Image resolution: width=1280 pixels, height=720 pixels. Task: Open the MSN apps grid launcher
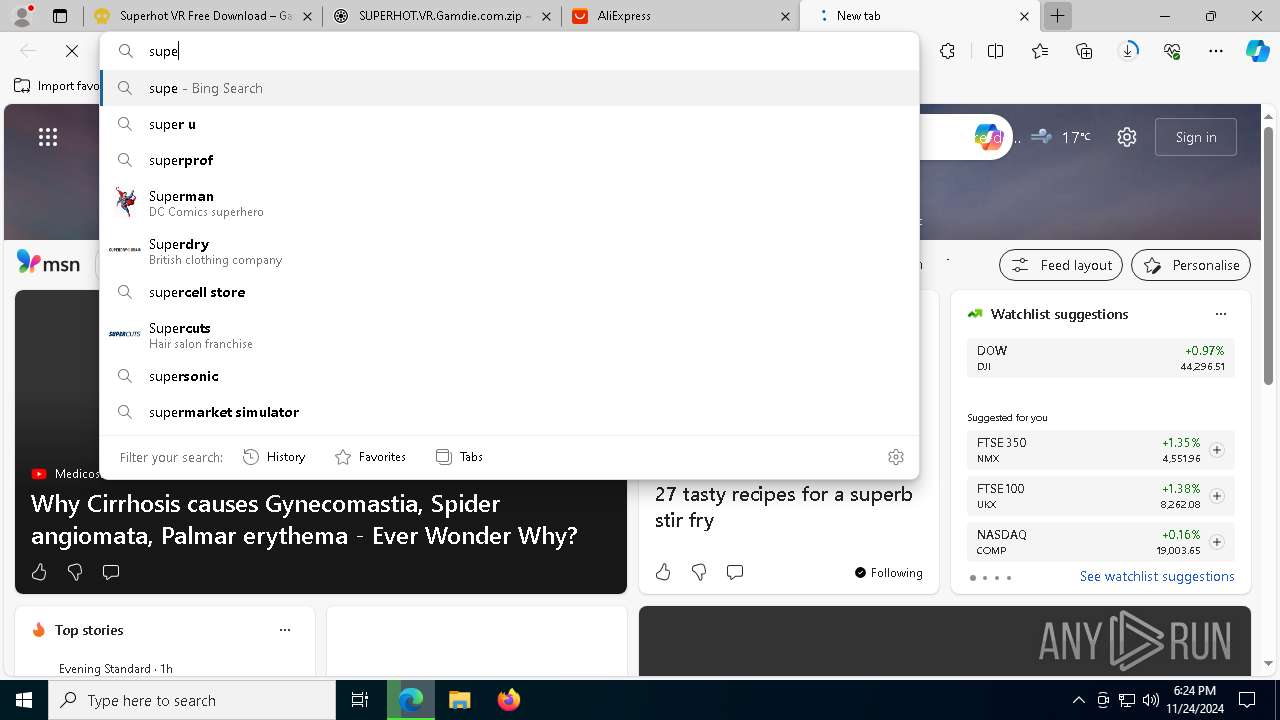click(48, 137)
